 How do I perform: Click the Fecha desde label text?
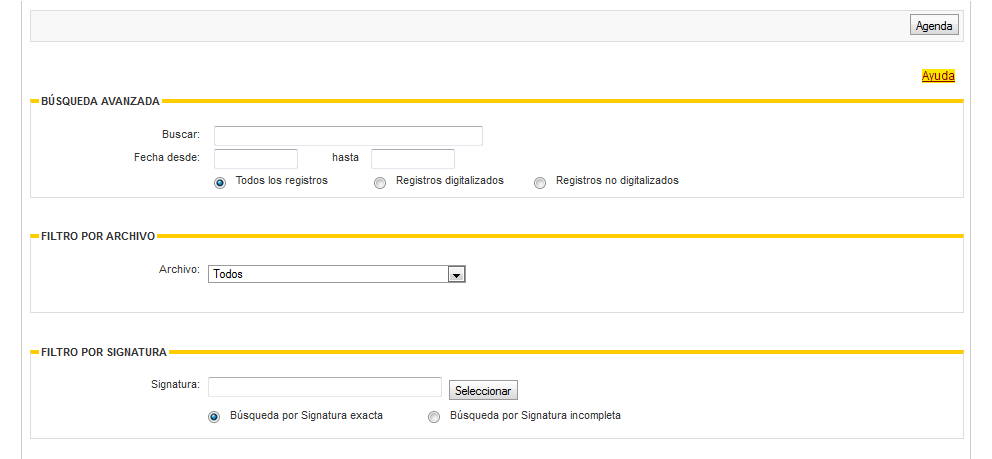[x=167, y=157]
